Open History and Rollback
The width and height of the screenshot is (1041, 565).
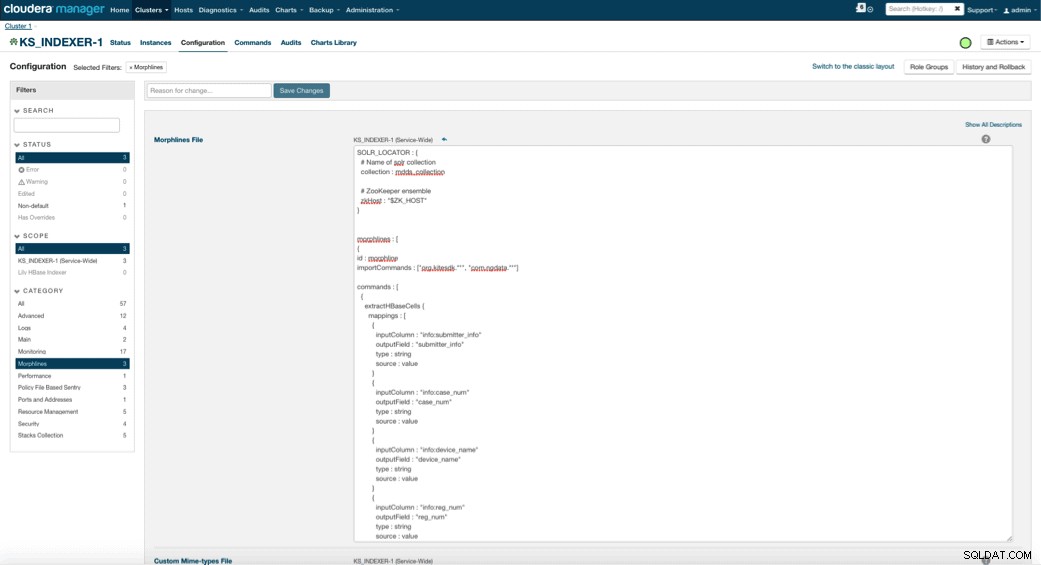pyautogui.click(x=993, y=67)
